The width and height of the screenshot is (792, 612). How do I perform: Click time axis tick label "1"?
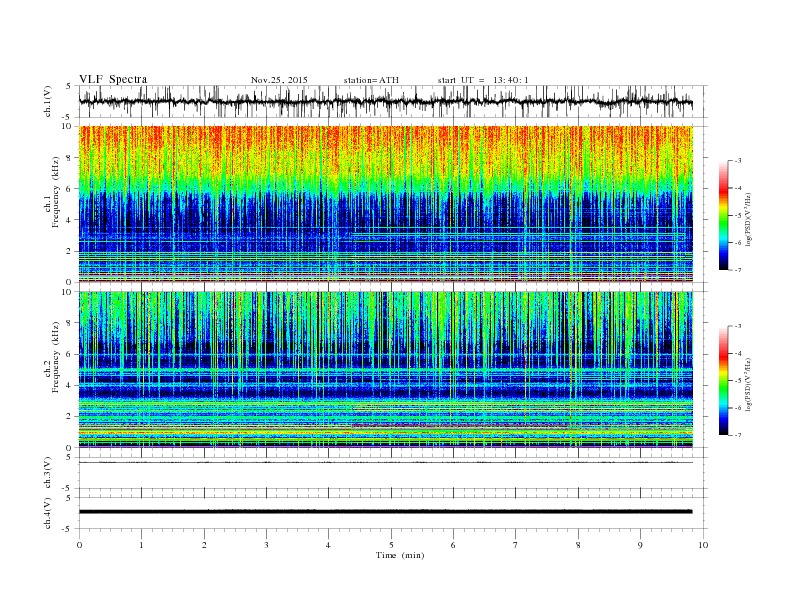[141, 545]
